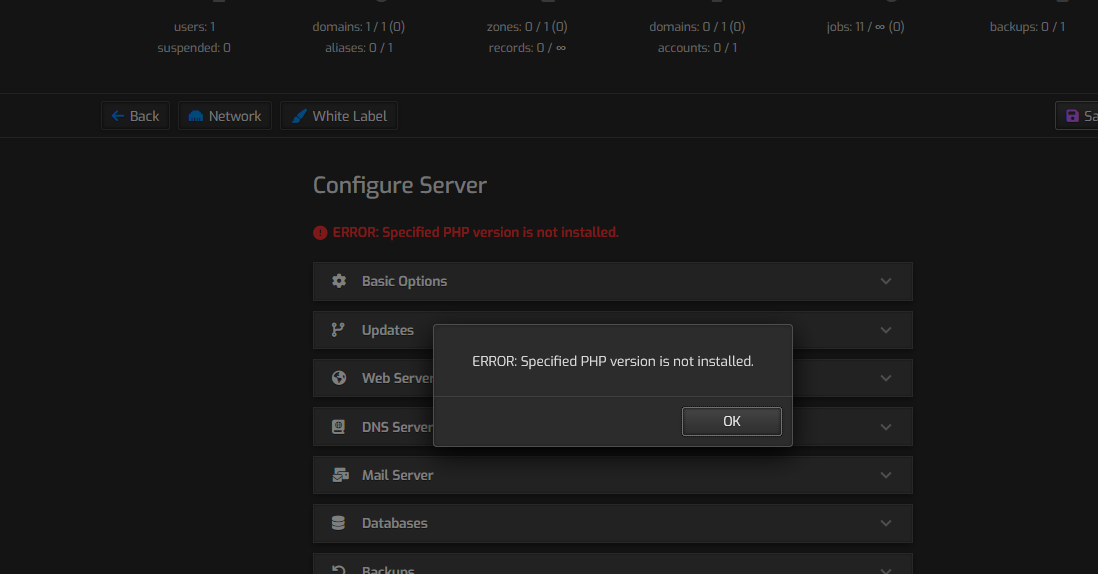The height and width of the screenshot is (574, 1098).
Task: Click the globe icon for Web Server
Action: click(x=339, y=378)
